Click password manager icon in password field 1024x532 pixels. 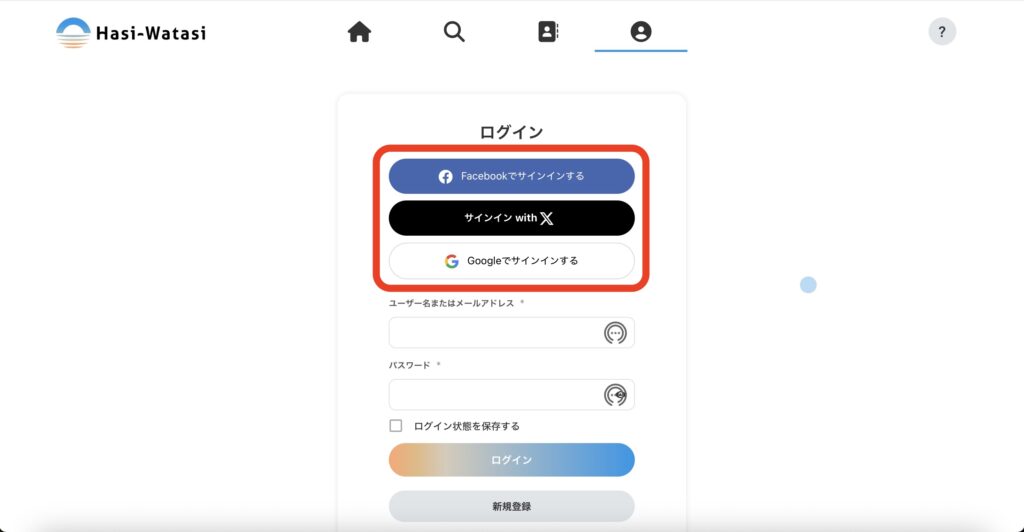(x=615, y=395)
